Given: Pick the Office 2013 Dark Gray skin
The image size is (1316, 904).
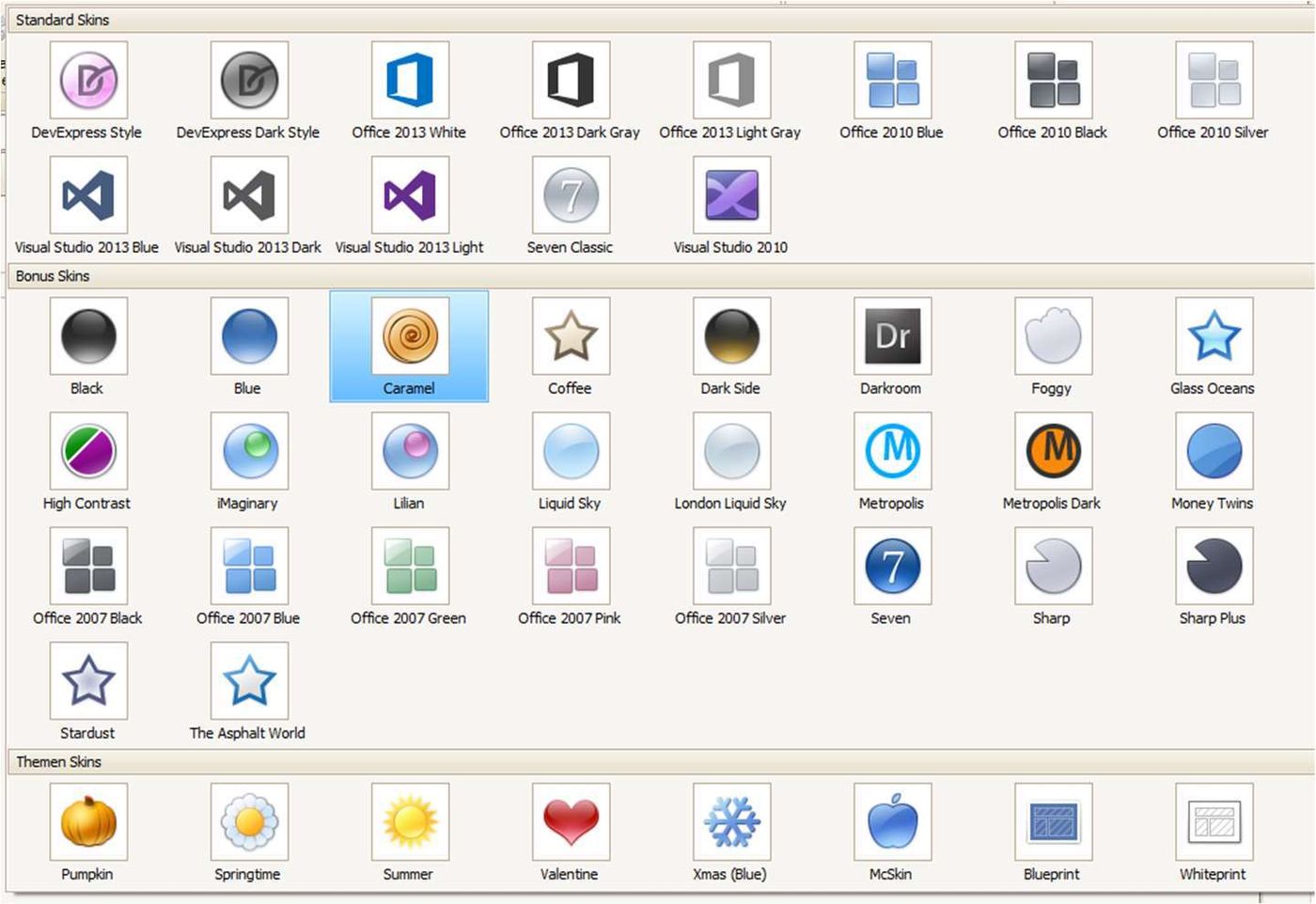Looking at the screenshot, I should (571, 80).
